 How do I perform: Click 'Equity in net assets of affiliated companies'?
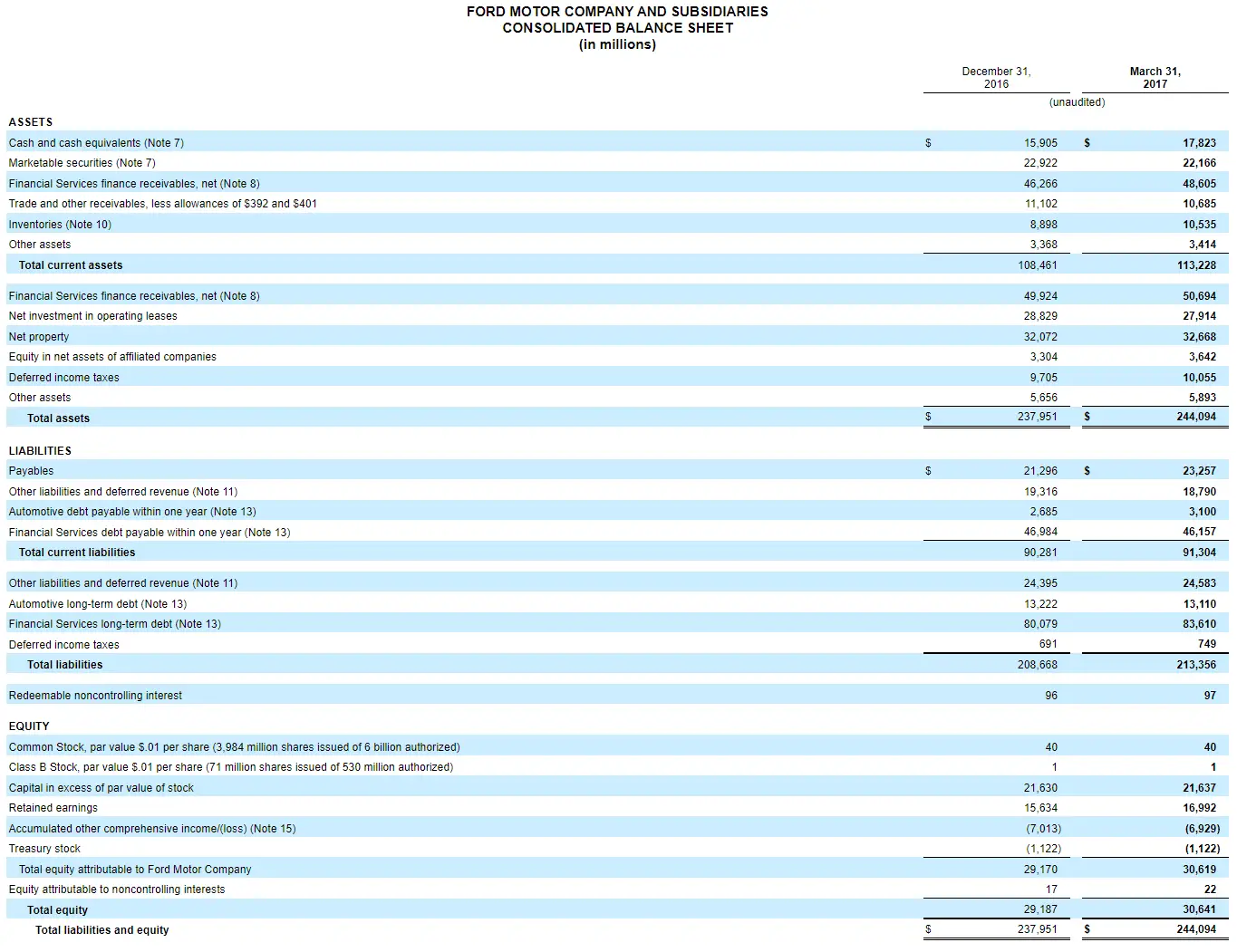coord(112,357)
